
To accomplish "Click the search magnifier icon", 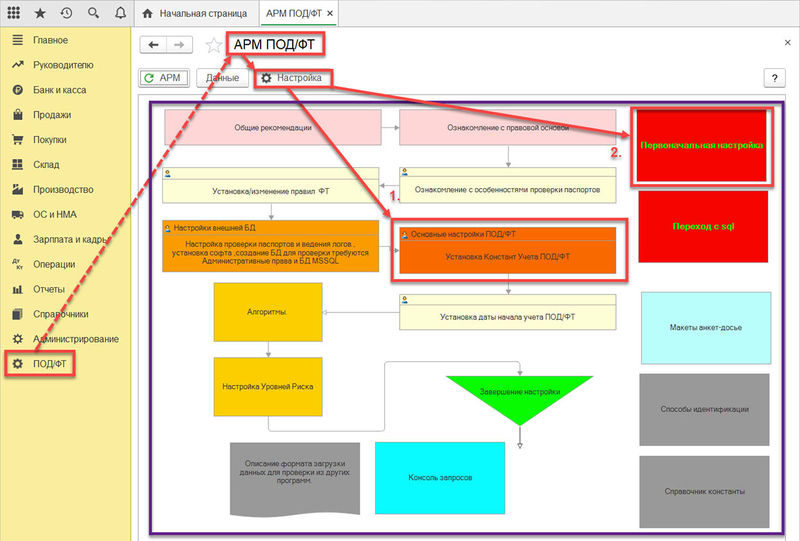I will (93, 14).
